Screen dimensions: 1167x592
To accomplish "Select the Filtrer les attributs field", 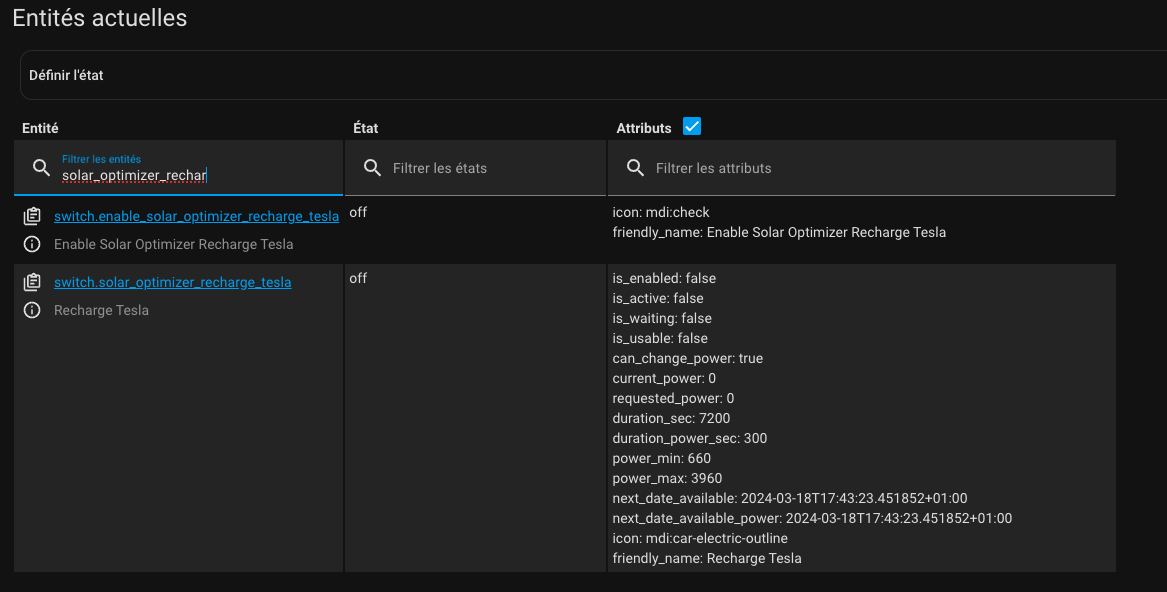I will 870,168.
